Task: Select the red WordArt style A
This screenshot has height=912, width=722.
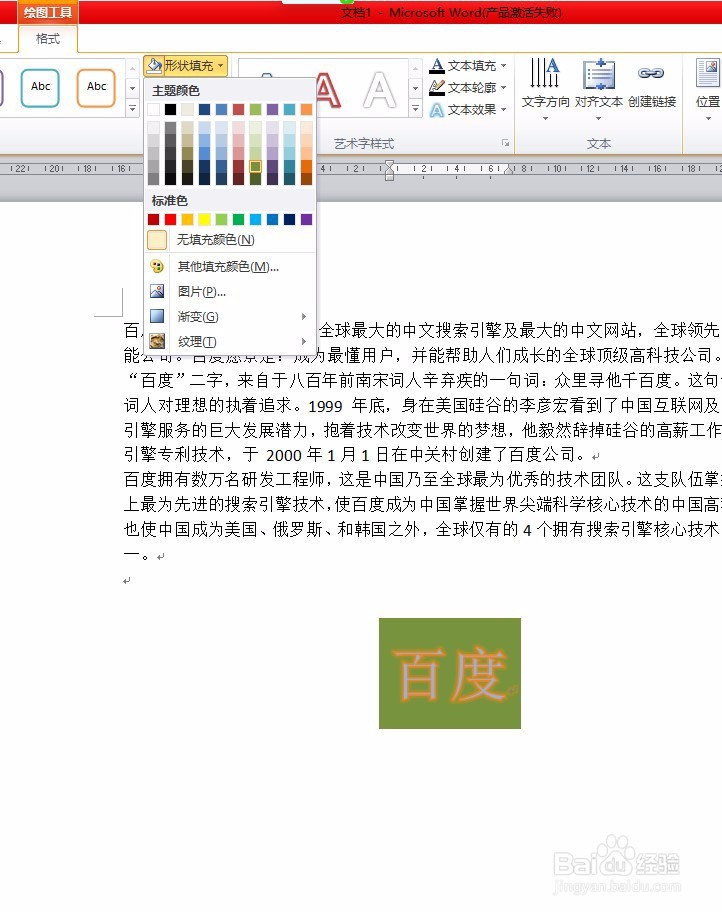Action: click(329, 90)
